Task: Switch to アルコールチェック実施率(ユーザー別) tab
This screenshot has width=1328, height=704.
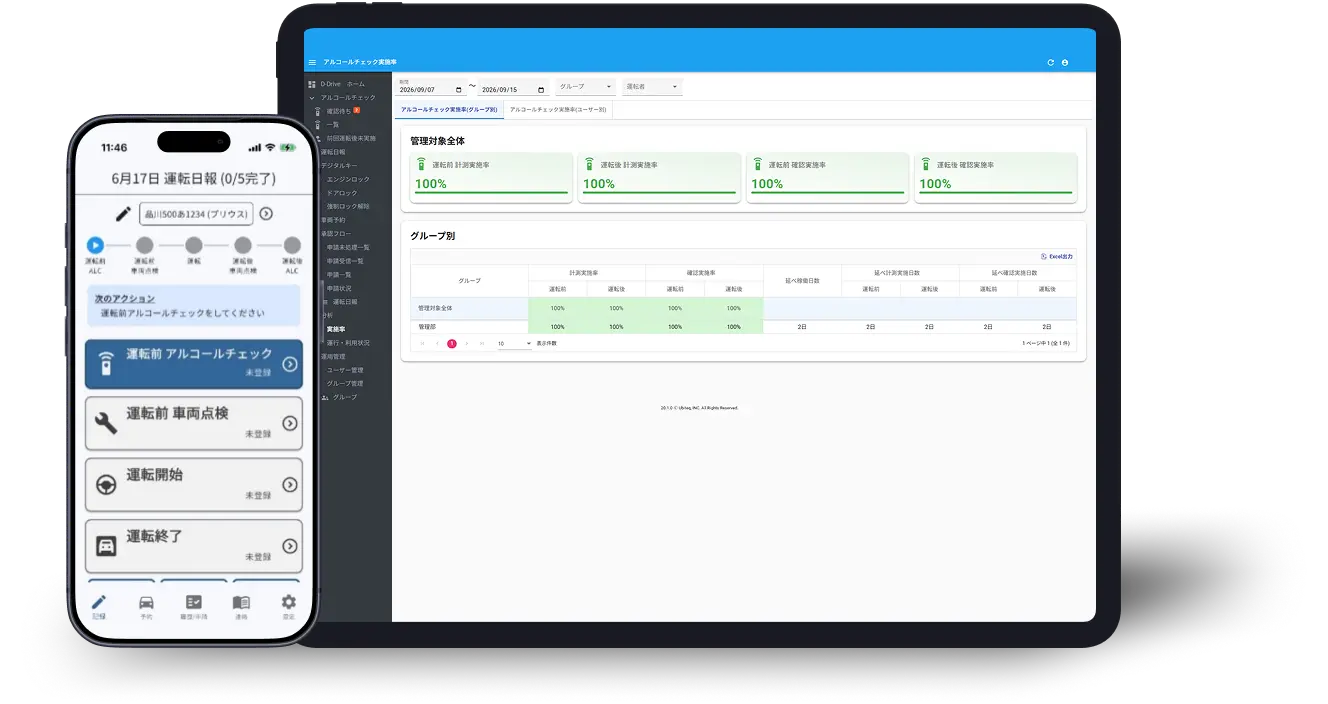Action: pos(558,109)
